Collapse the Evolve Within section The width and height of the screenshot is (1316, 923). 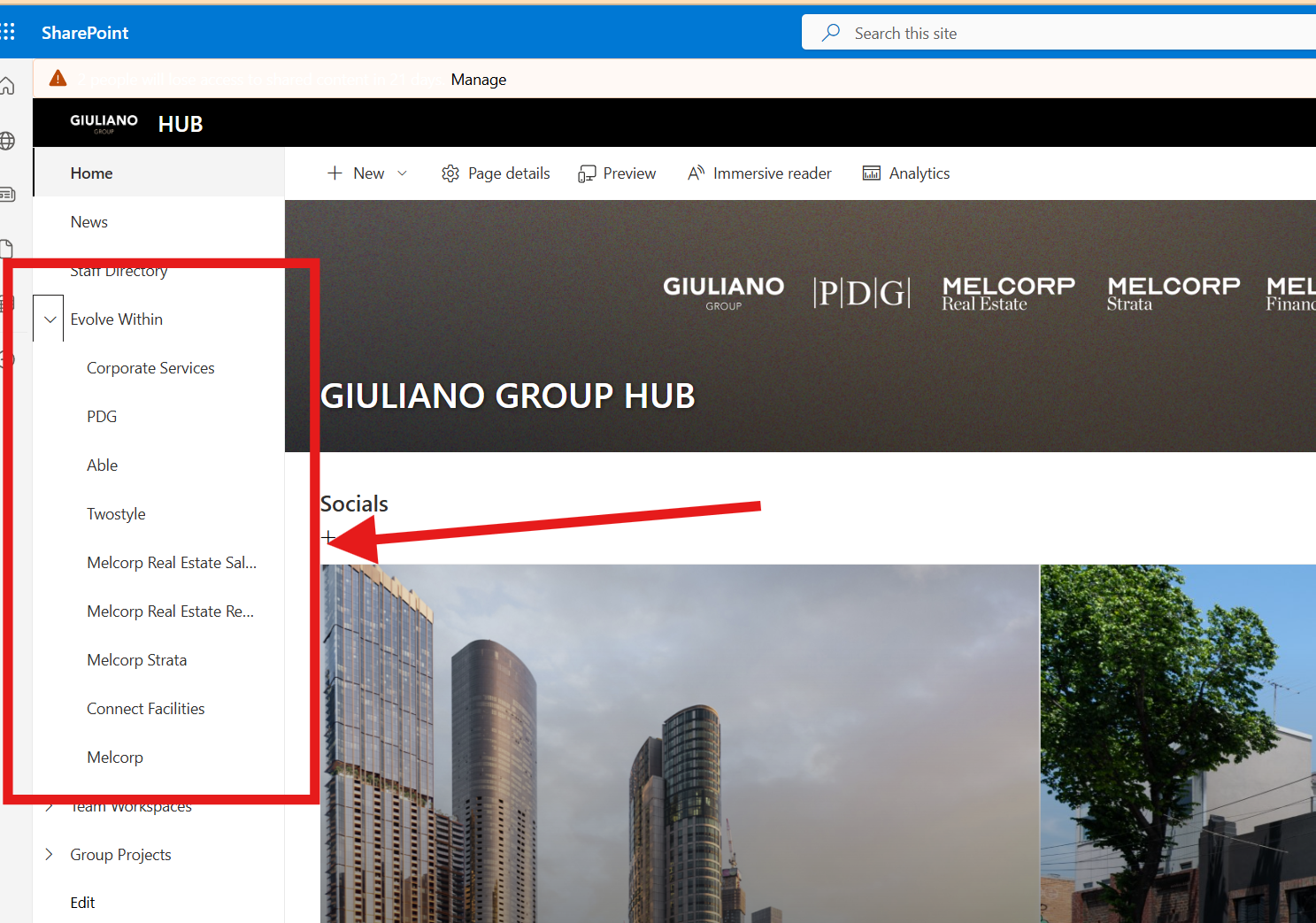(x=50, y=319)
